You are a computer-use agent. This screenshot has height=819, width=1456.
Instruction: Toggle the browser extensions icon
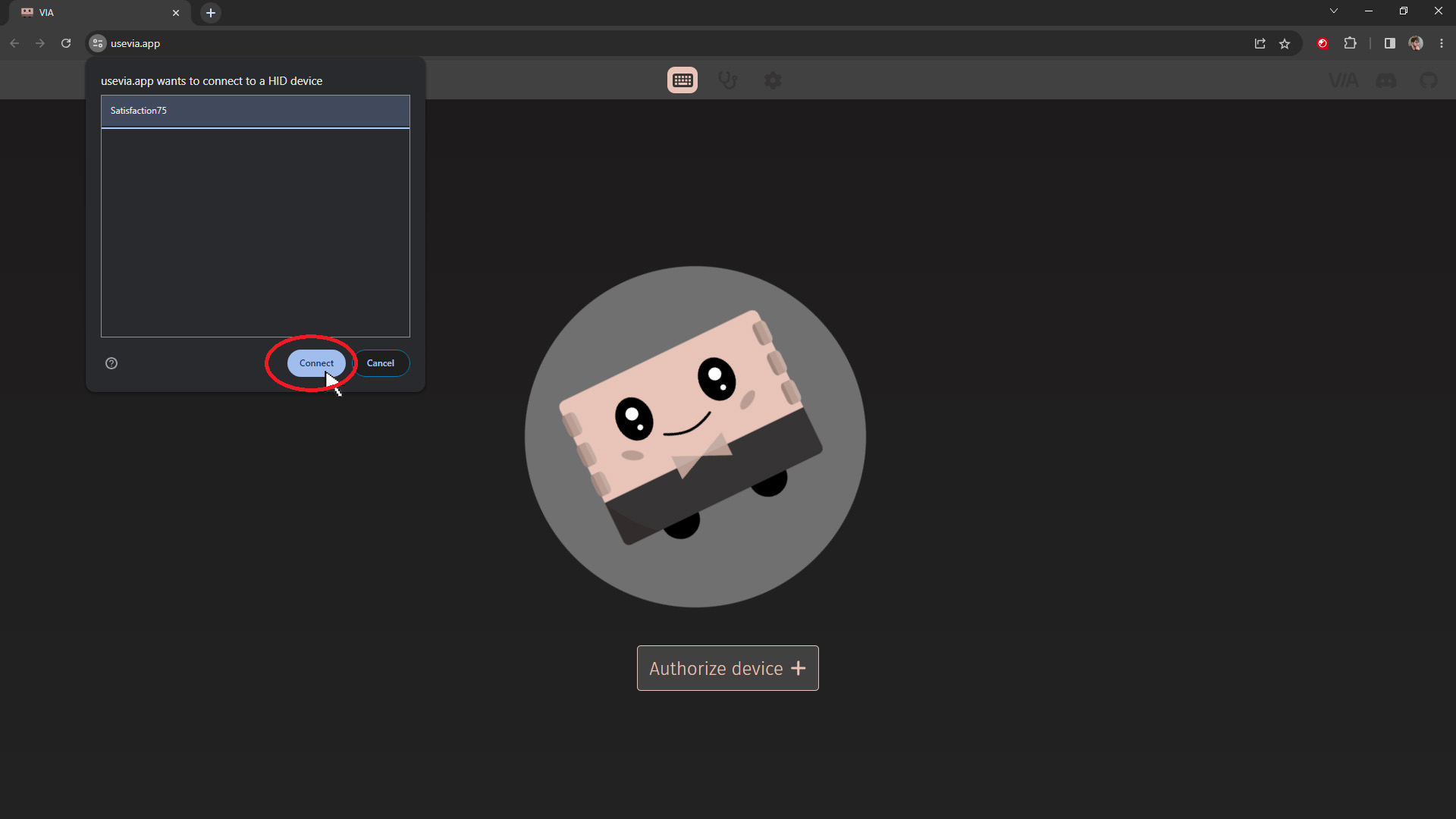tap(1351, 43)
